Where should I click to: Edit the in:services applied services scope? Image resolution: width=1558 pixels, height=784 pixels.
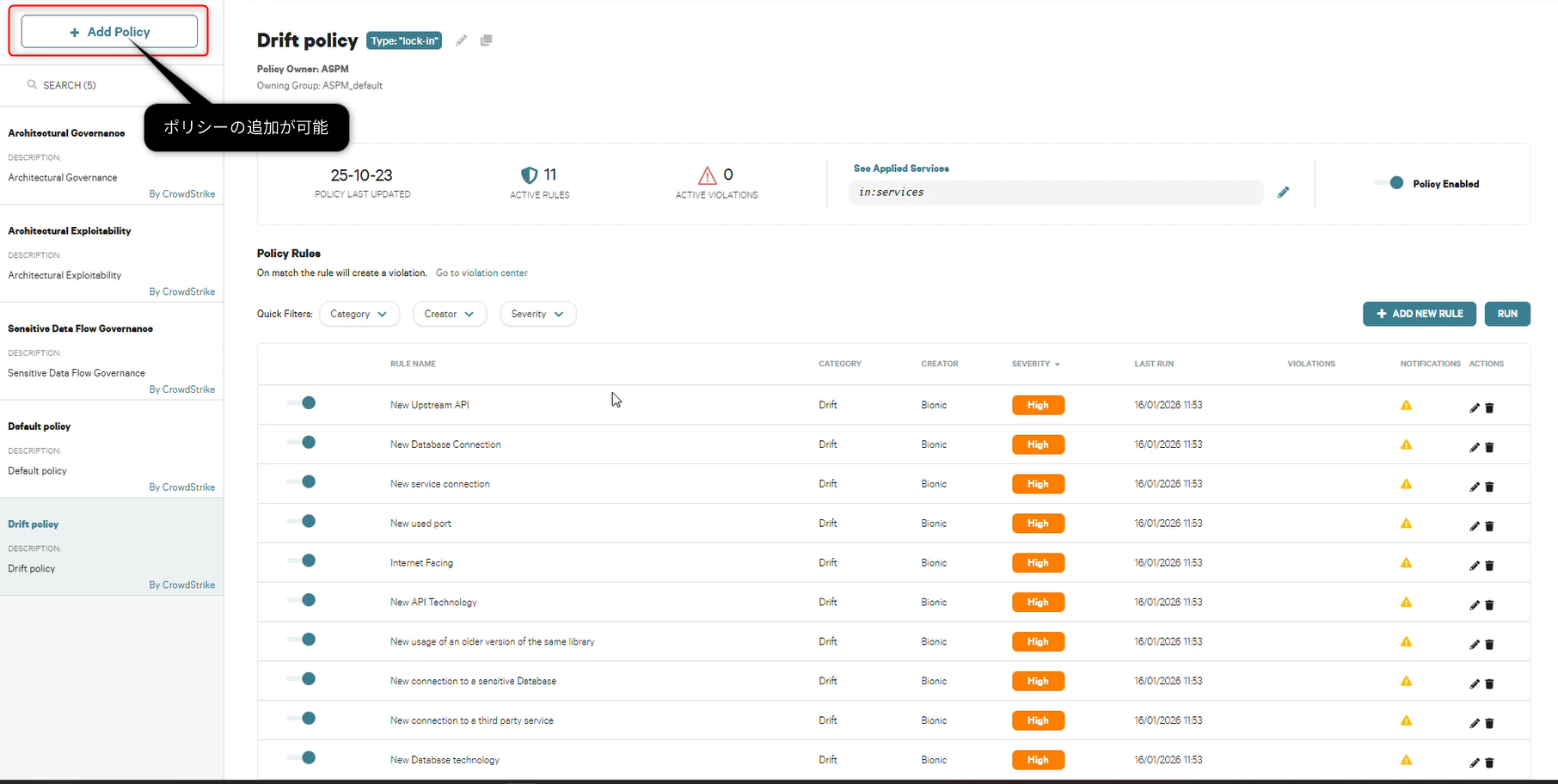(x=1284, y=192)
